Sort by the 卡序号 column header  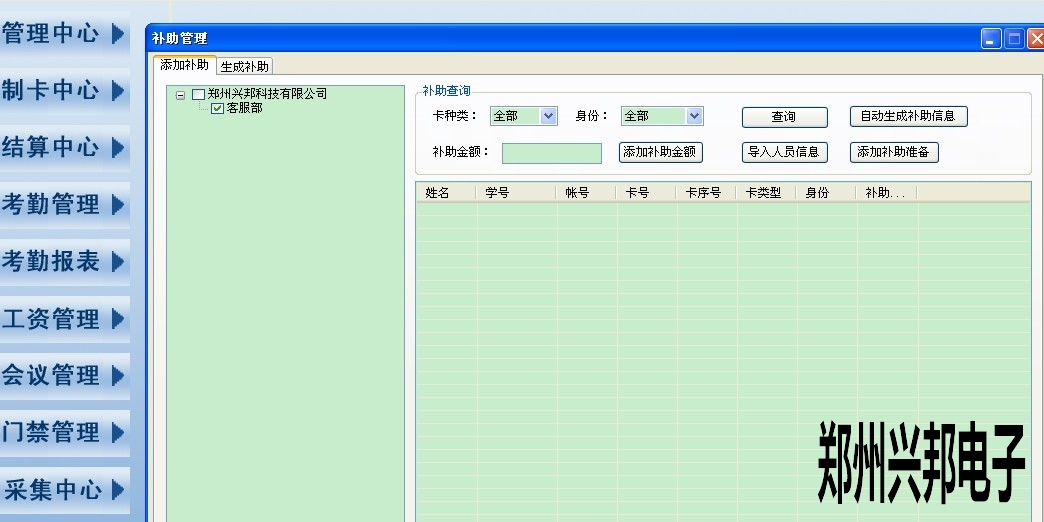tap(706, 192)
